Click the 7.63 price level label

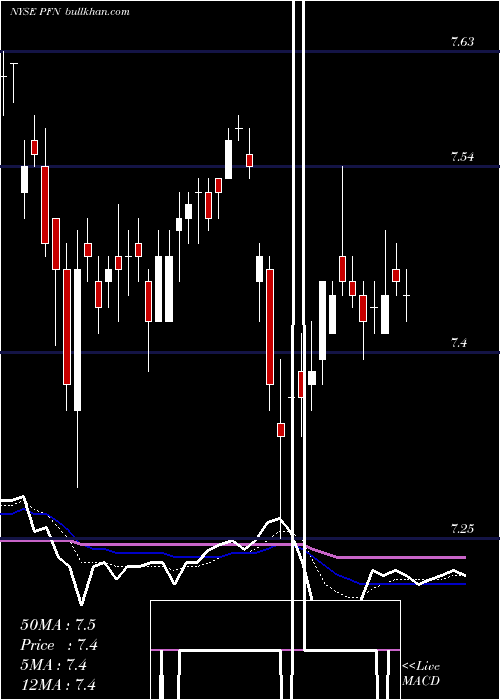click(462, 42)
